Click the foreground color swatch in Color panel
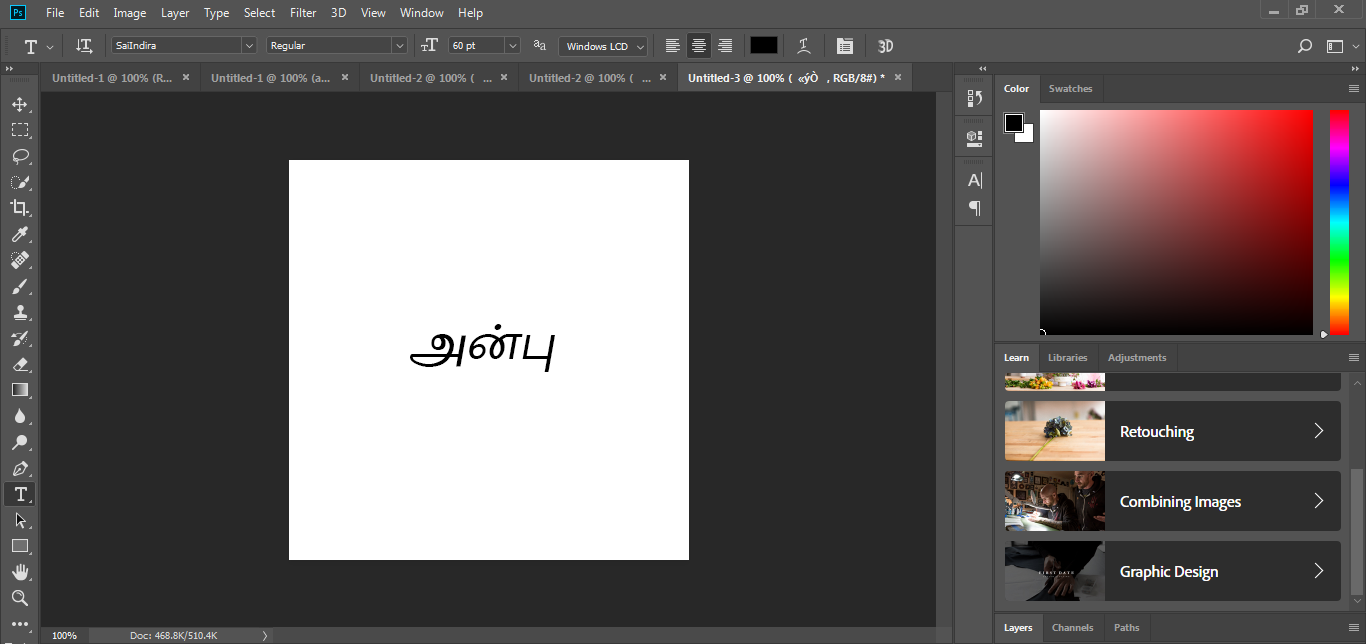 1014,123
